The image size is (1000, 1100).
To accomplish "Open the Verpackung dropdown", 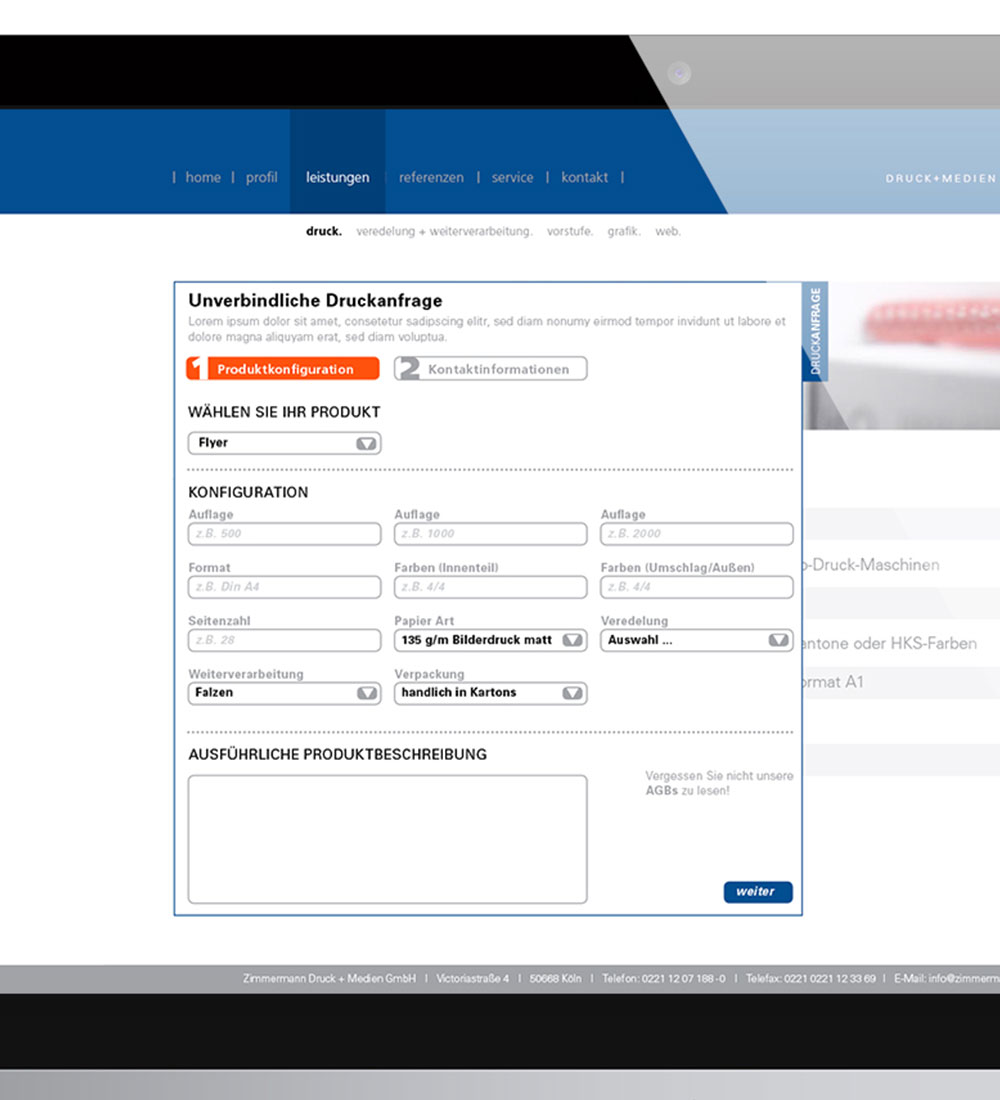I will (x=490, y=693).
